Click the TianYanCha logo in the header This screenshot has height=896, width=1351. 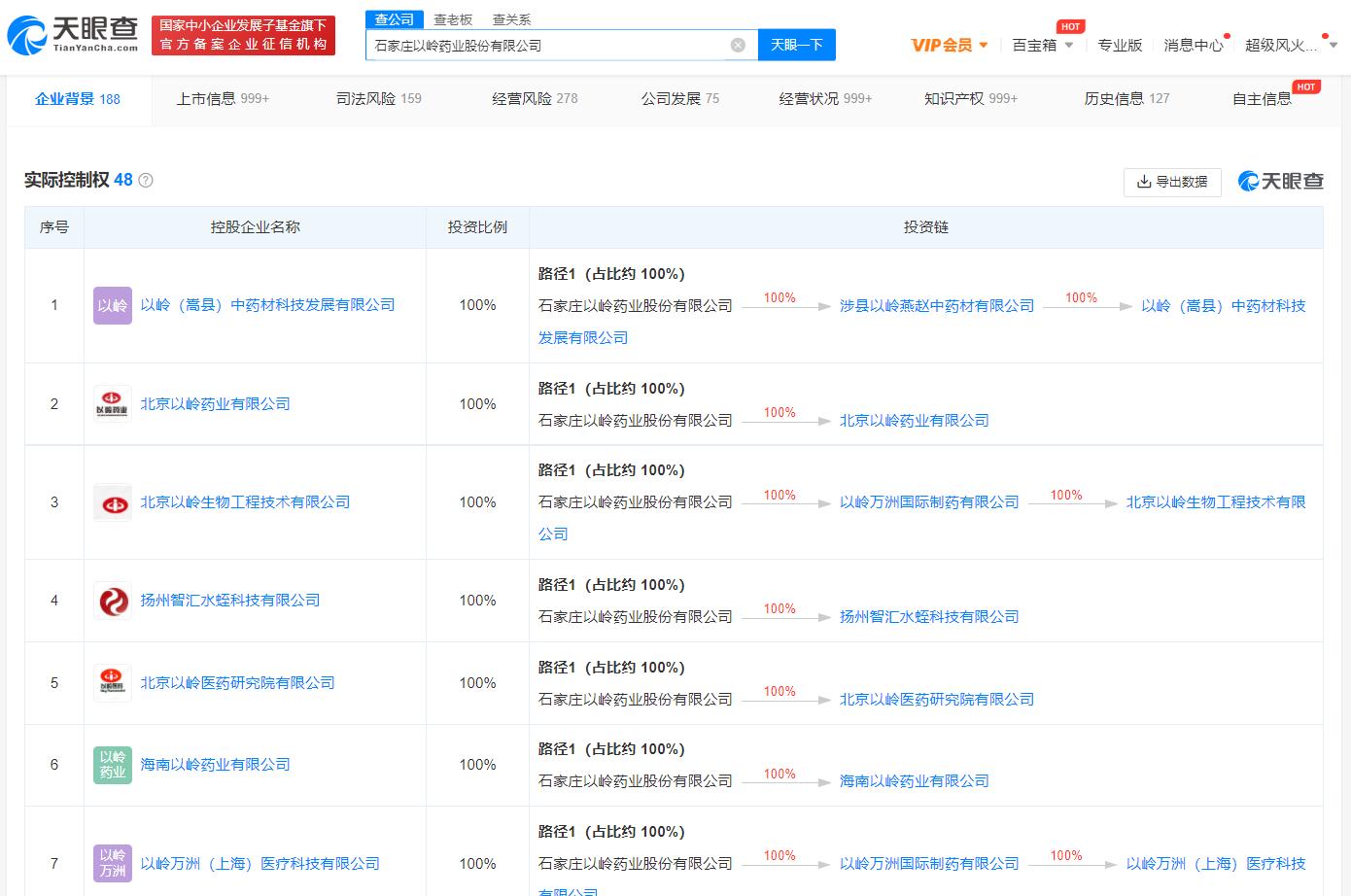click(x=72, y=35)
